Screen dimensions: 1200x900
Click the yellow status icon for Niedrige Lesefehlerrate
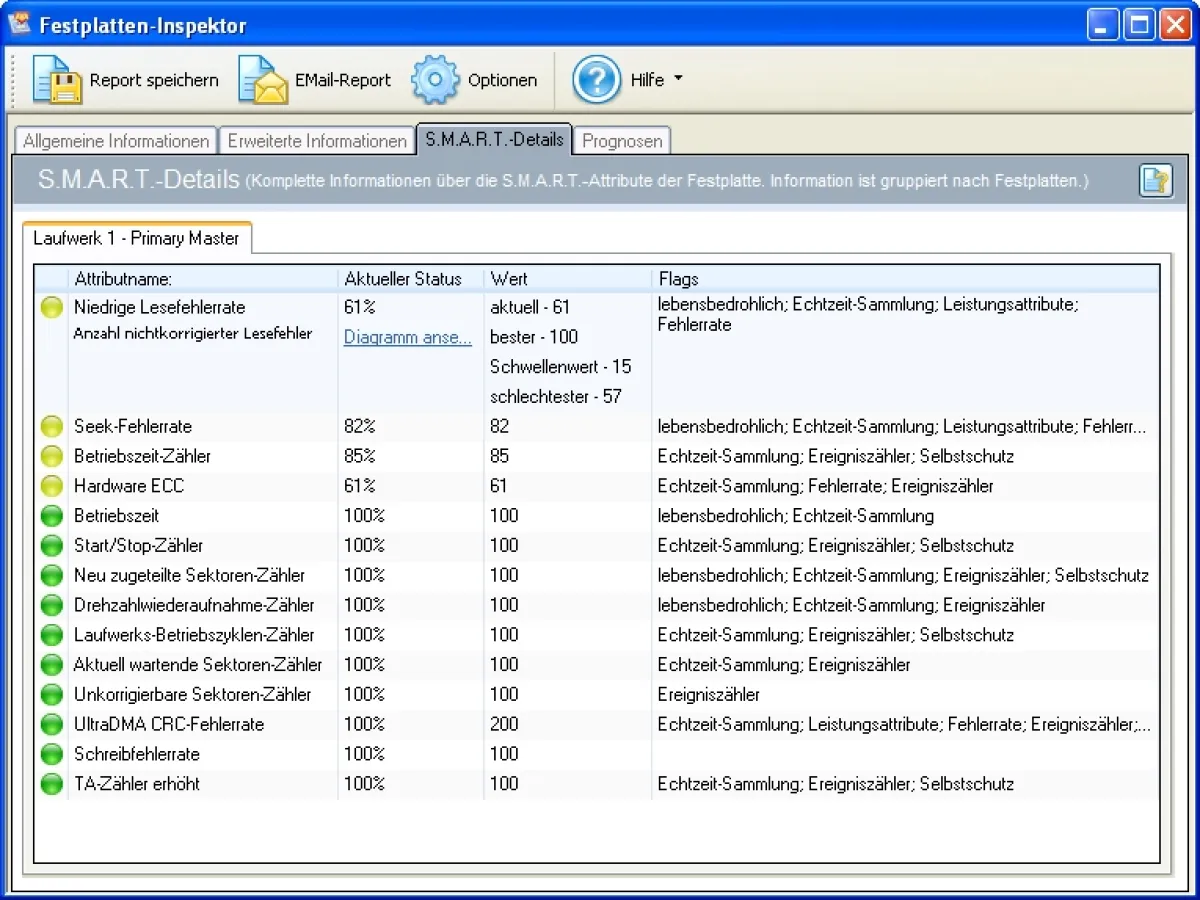(x=51, y=308)
